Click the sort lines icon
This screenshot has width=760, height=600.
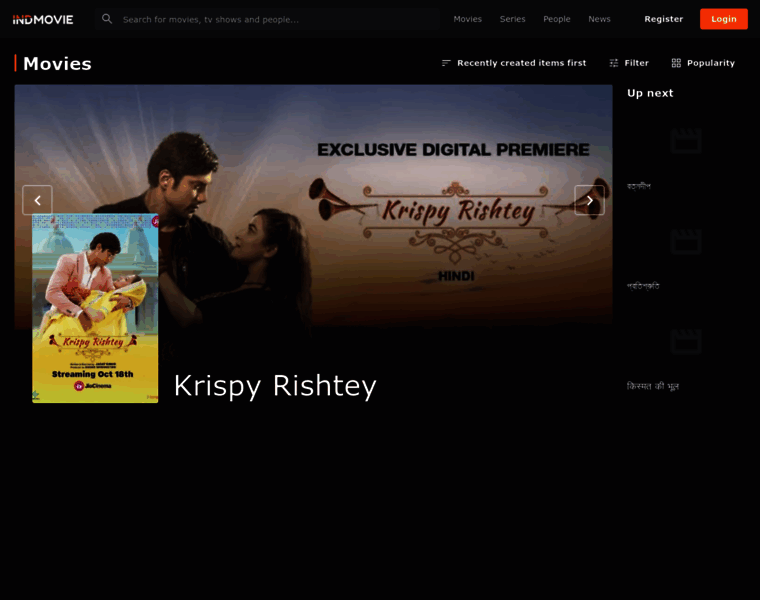click(446, 63)
